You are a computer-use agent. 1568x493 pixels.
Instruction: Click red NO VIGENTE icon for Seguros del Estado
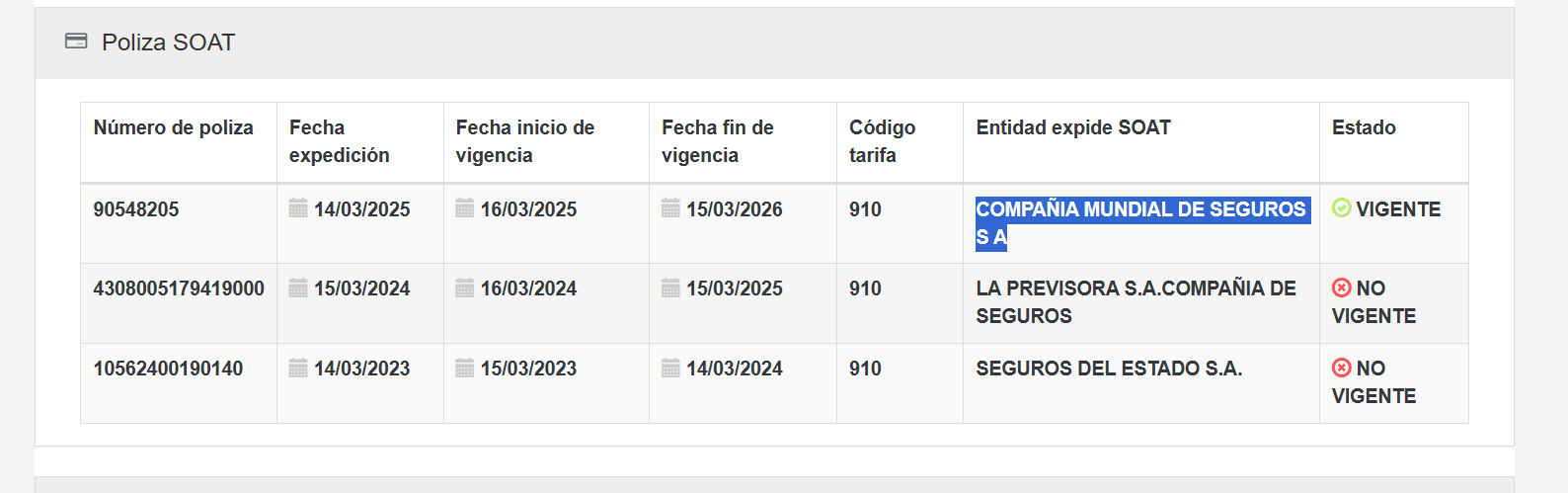point(1341,368)
